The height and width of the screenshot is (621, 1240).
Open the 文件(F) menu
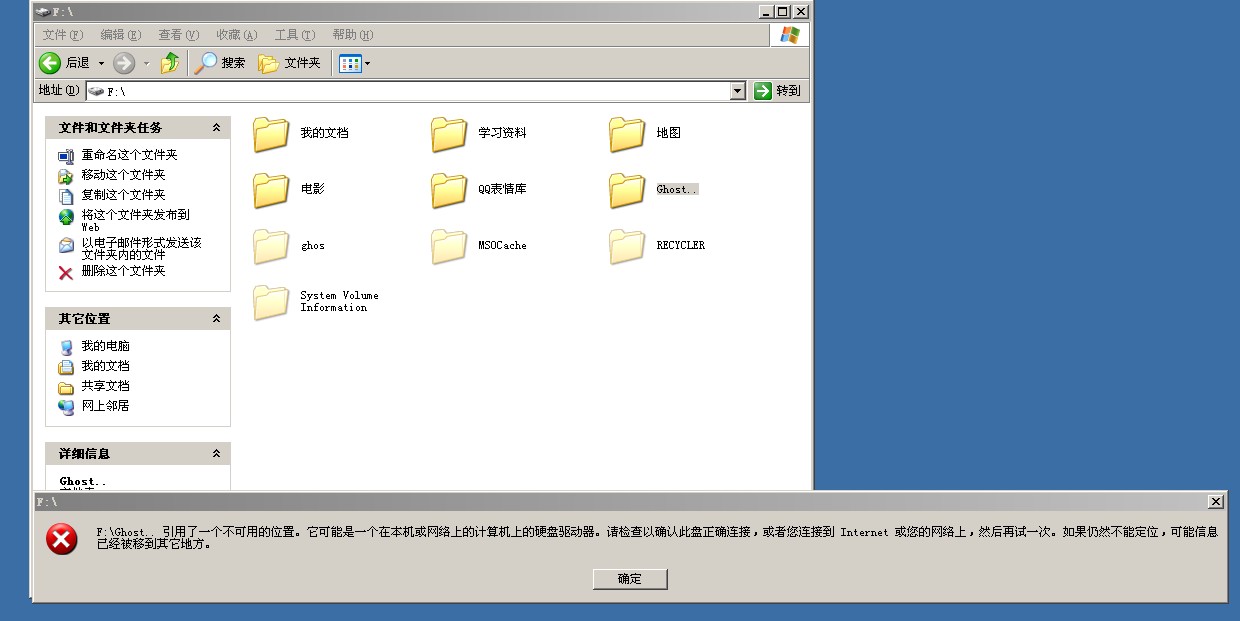click(62, 35)
